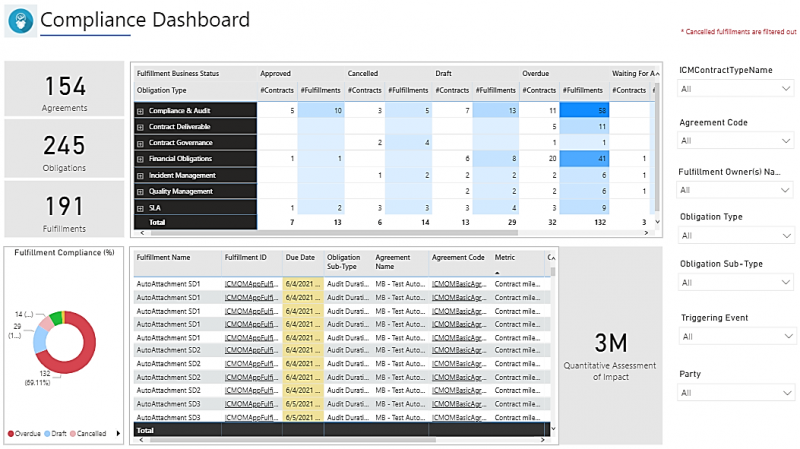This screenshot has height=449, width=800.
Task: Expand the Contract Governance row
Action: (140, 143)
